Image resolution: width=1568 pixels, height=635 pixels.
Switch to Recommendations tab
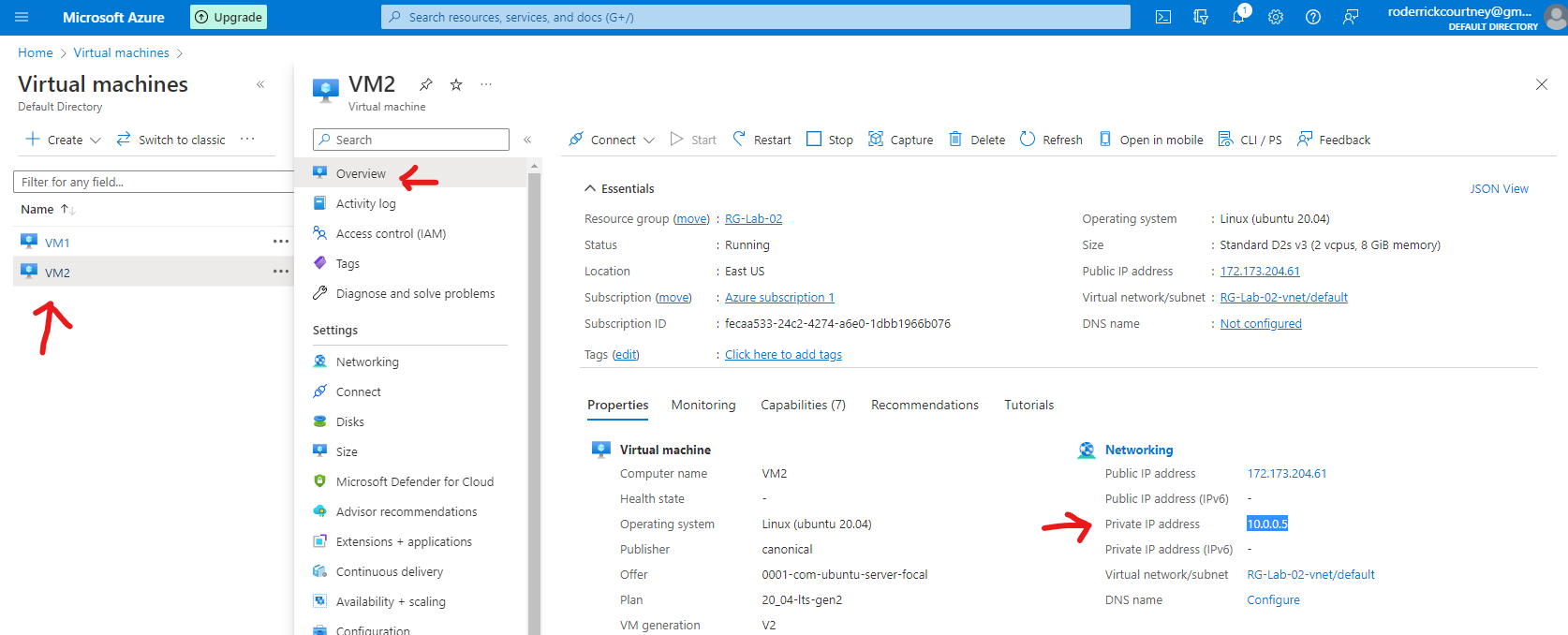click(x=925, y=405)
